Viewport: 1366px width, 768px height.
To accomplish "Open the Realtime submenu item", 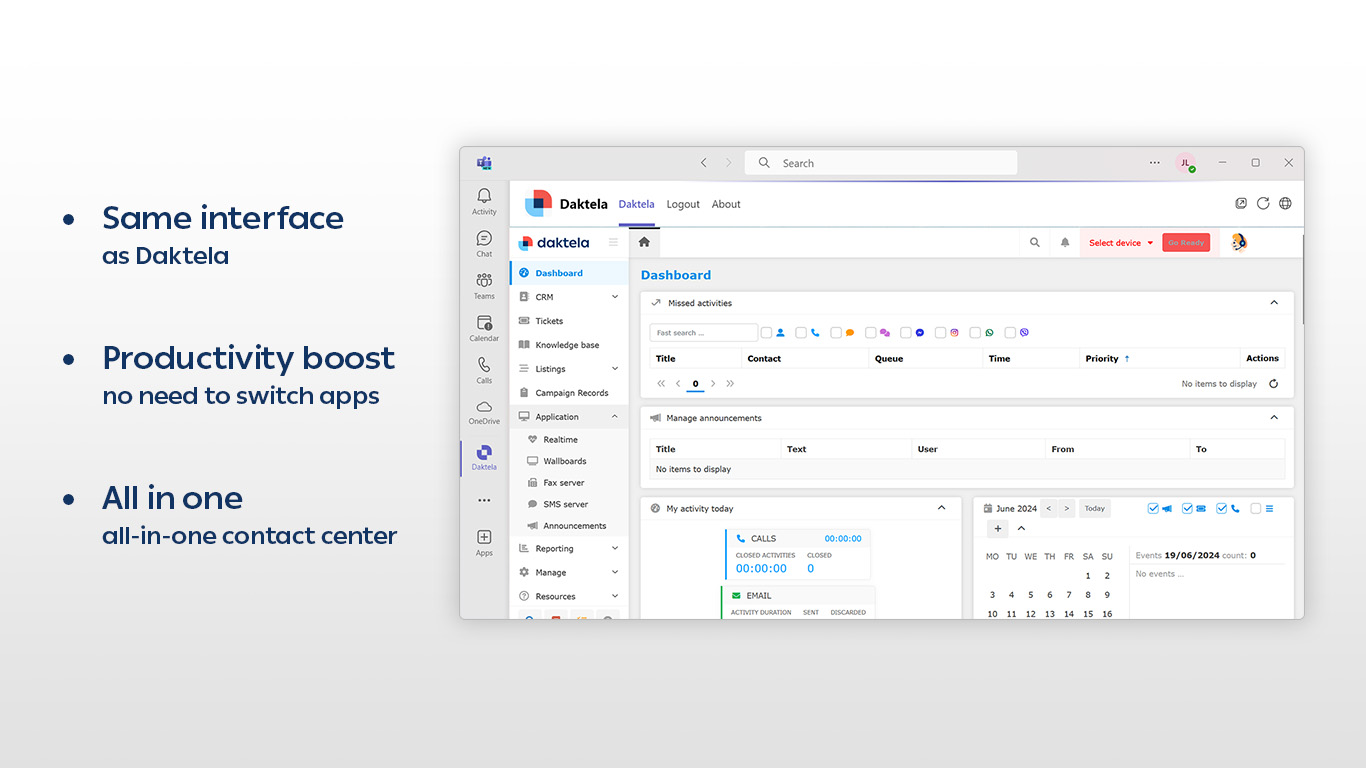I will click(569, 440).
